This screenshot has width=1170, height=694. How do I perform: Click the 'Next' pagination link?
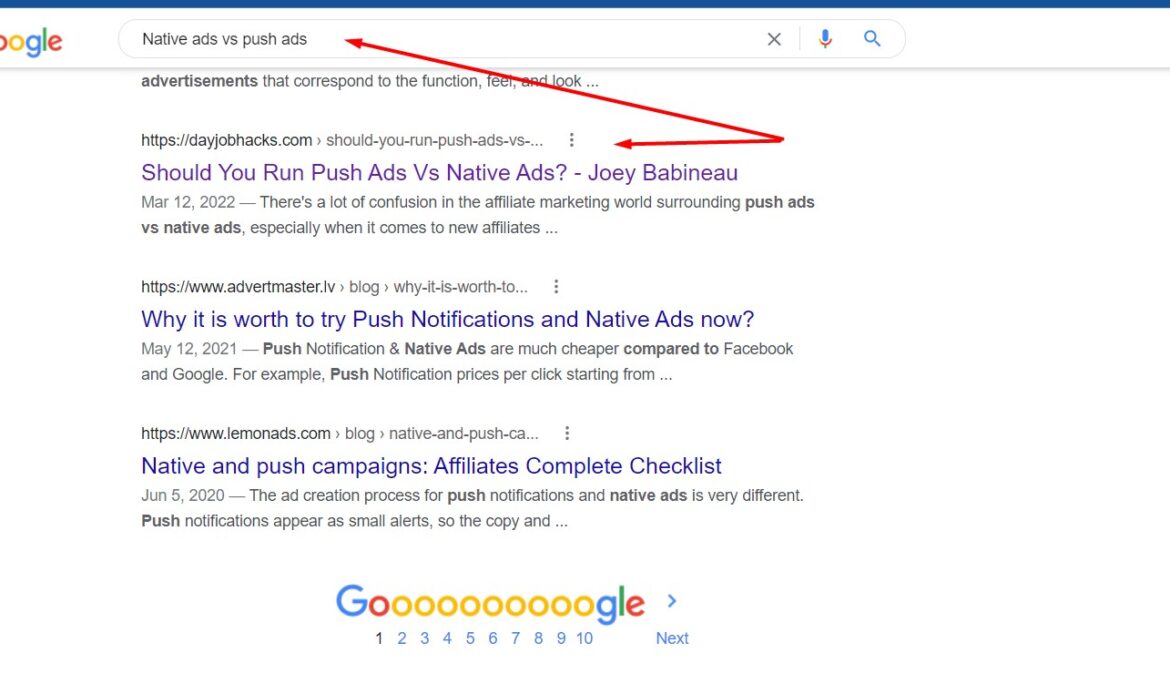tap(672, 638)
